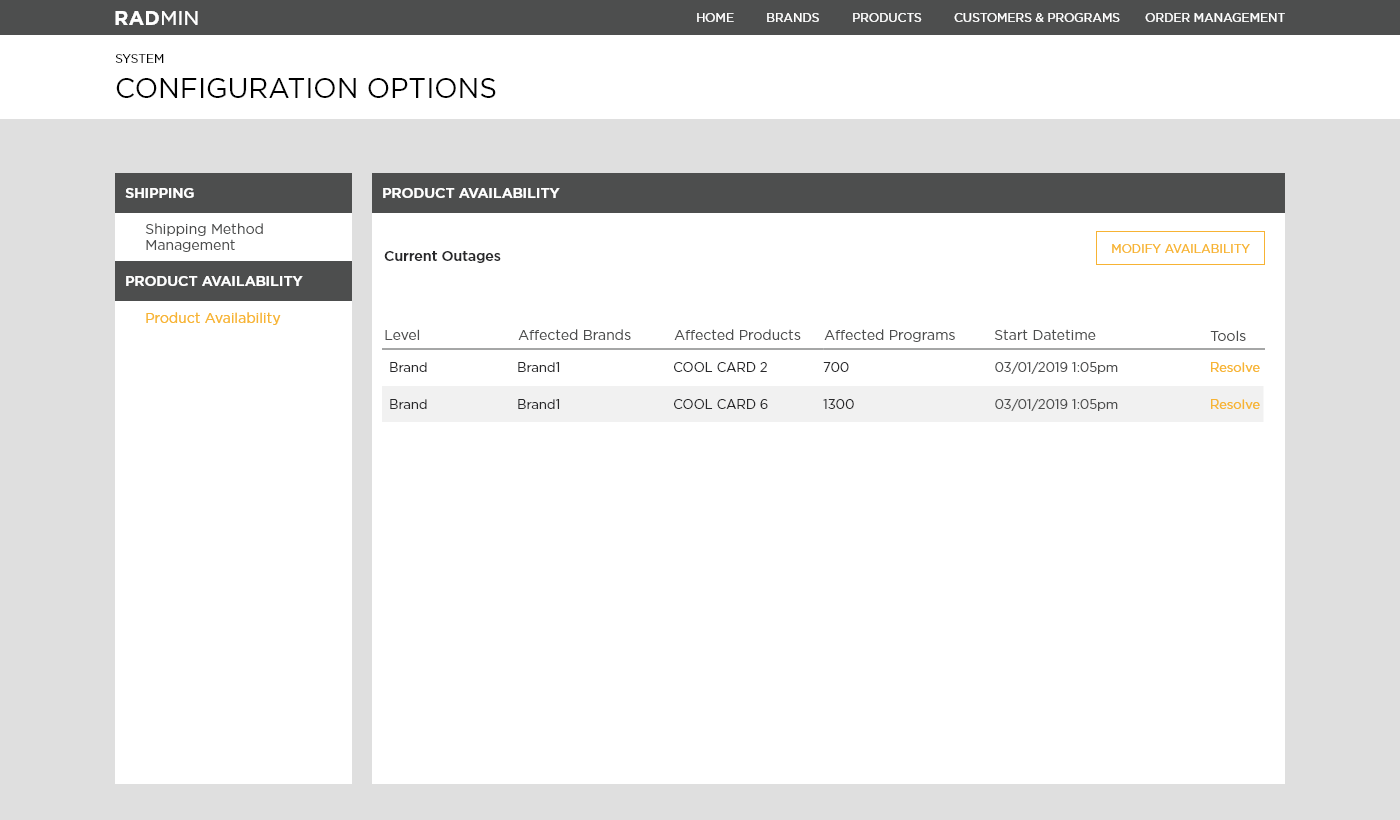Open the CUSTOMERS & PROGRAMS menu
The width and height of the screenshot is (1400, 820).
pyautogui.click(x=1036, y=17)
